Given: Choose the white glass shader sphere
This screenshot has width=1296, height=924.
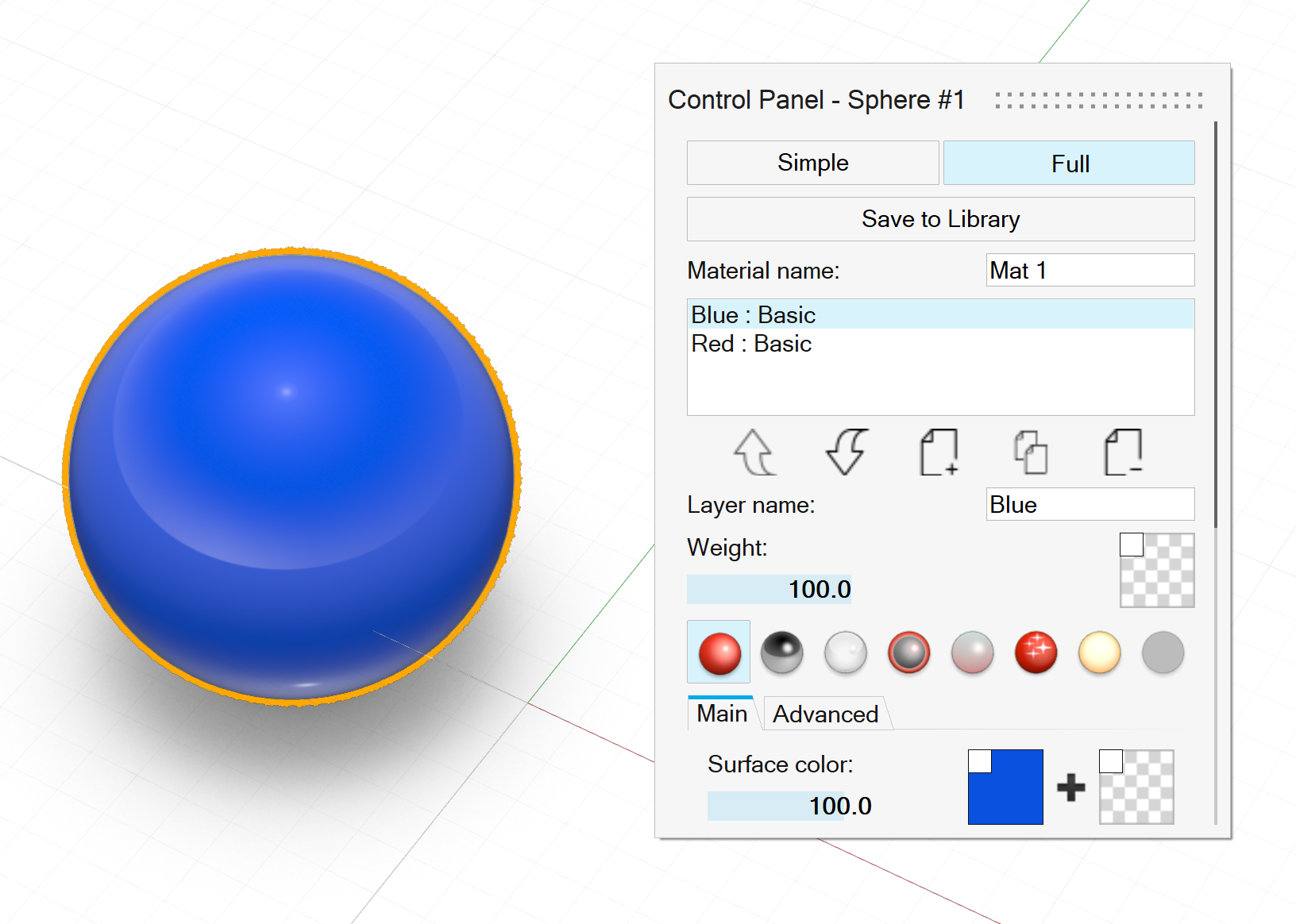Looking at the screenshot, I should pos(846,653).
